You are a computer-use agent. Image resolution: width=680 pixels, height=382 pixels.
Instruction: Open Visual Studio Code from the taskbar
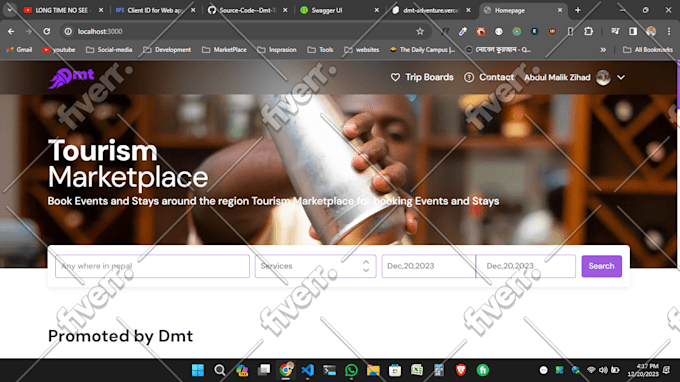(x=307, y=370)
